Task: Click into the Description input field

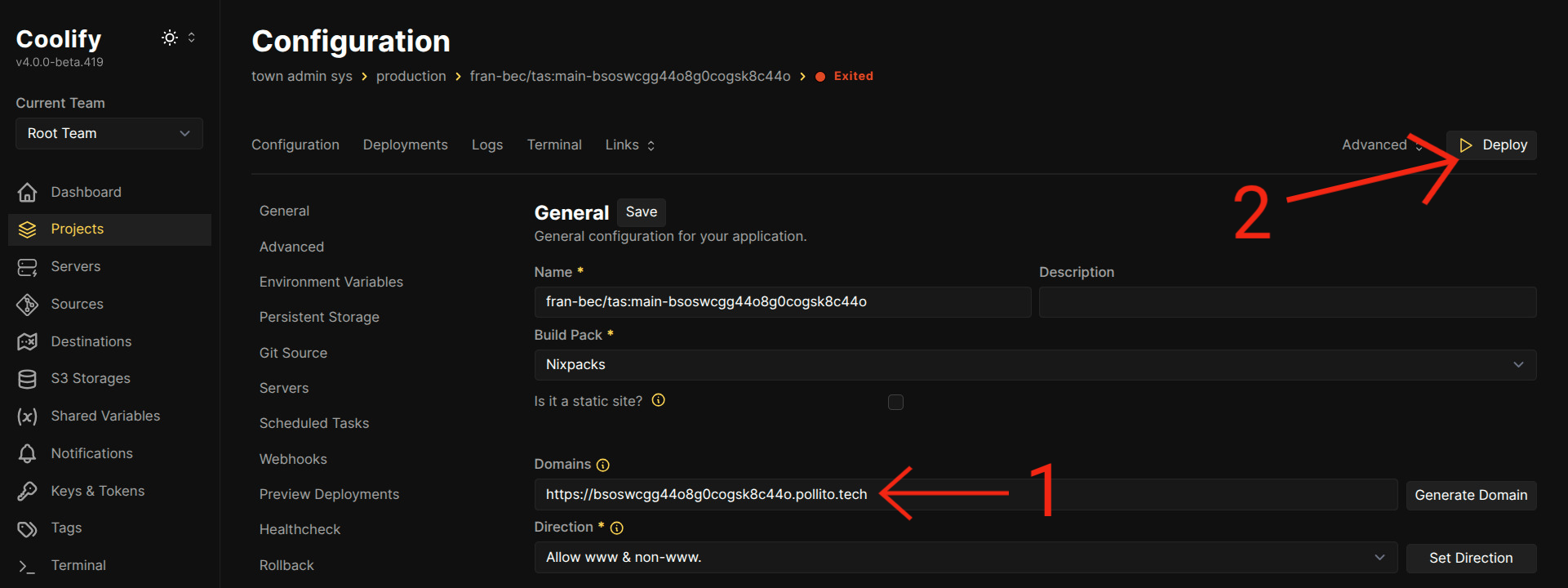Action: click(x=1287, y=302)
